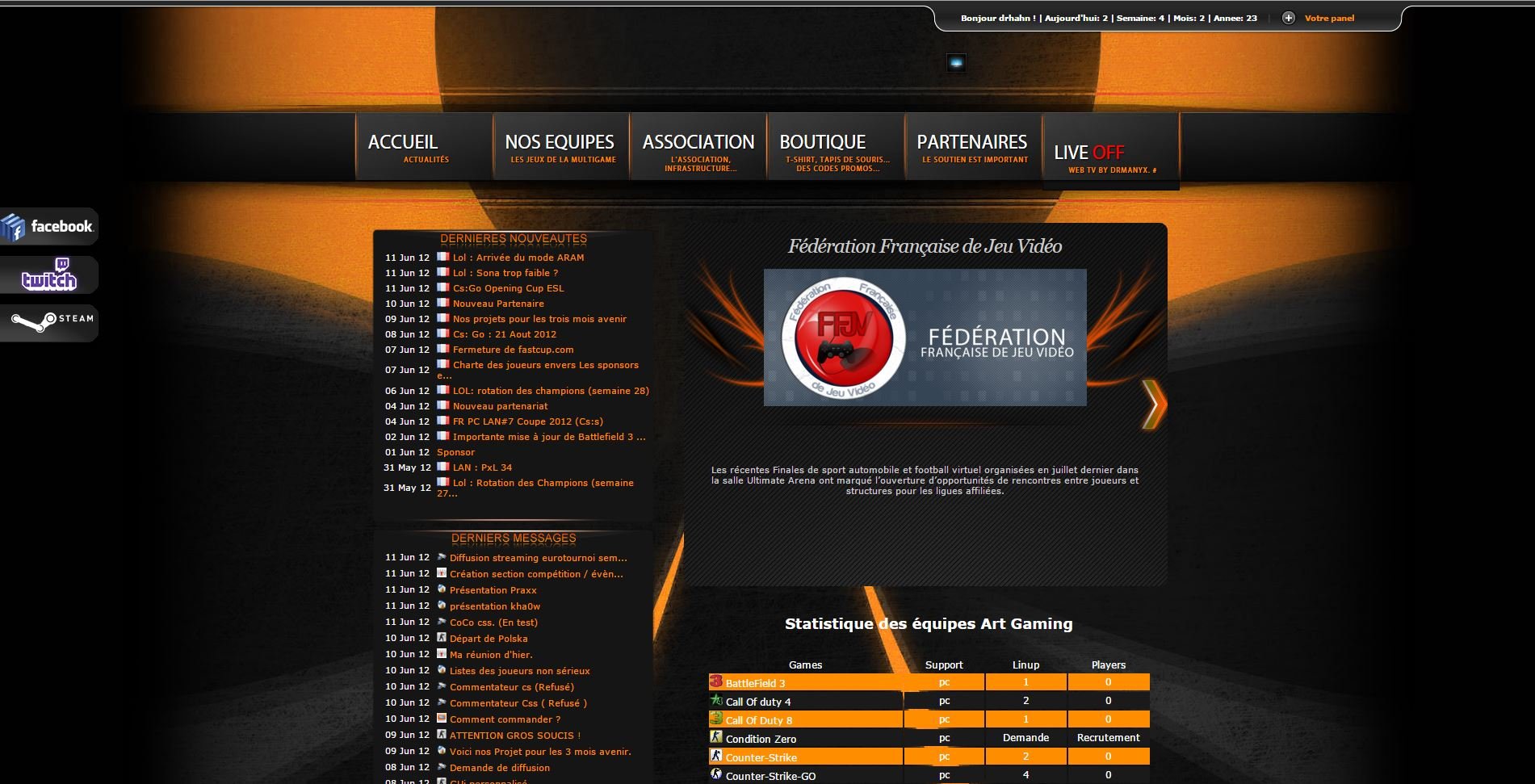The image size is (1535, 784).
Task: Open the ASSOCIATION menu
Action: tap(698, 146)
